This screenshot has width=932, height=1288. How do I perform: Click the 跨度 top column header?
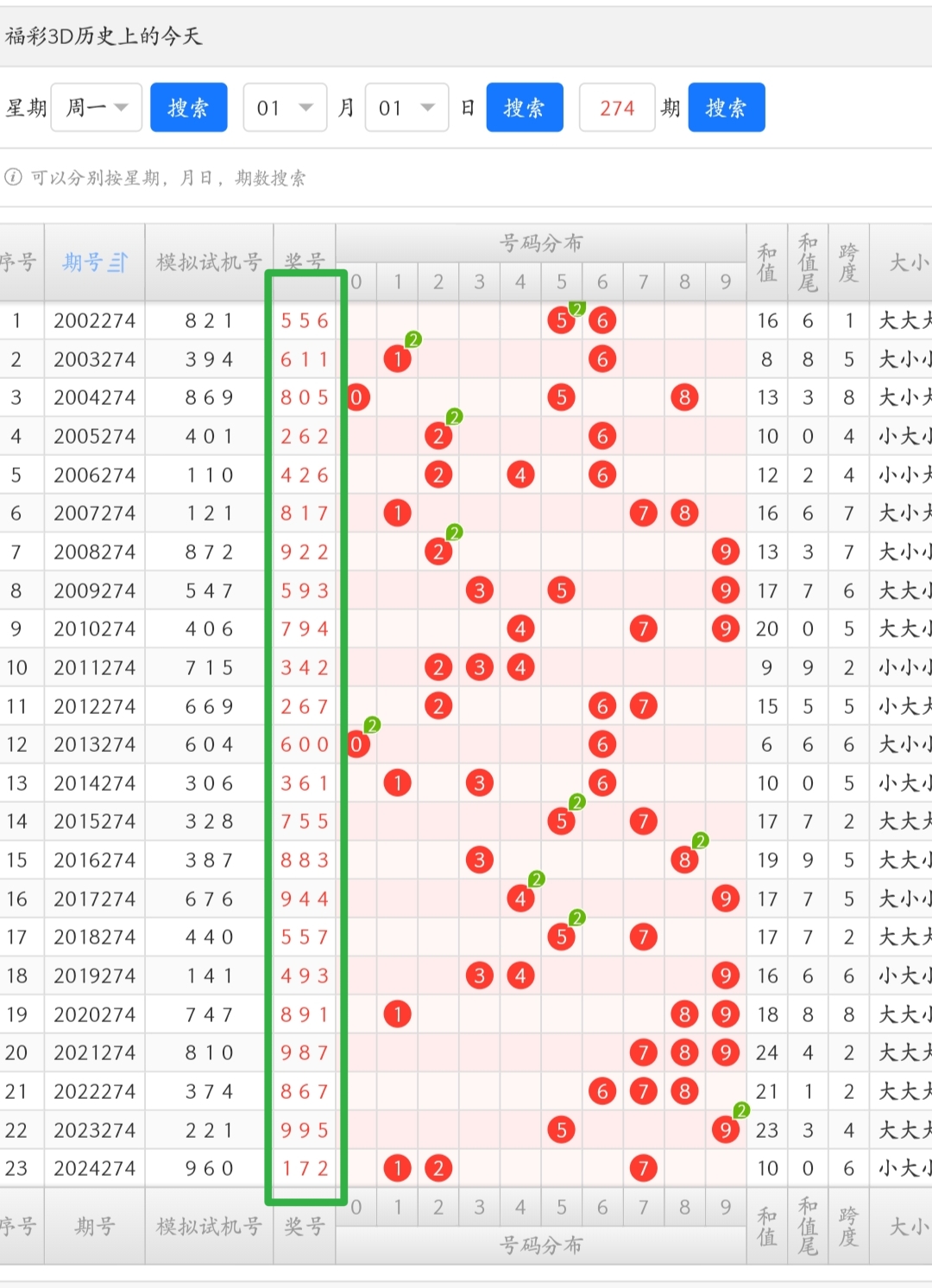point(848,262)
